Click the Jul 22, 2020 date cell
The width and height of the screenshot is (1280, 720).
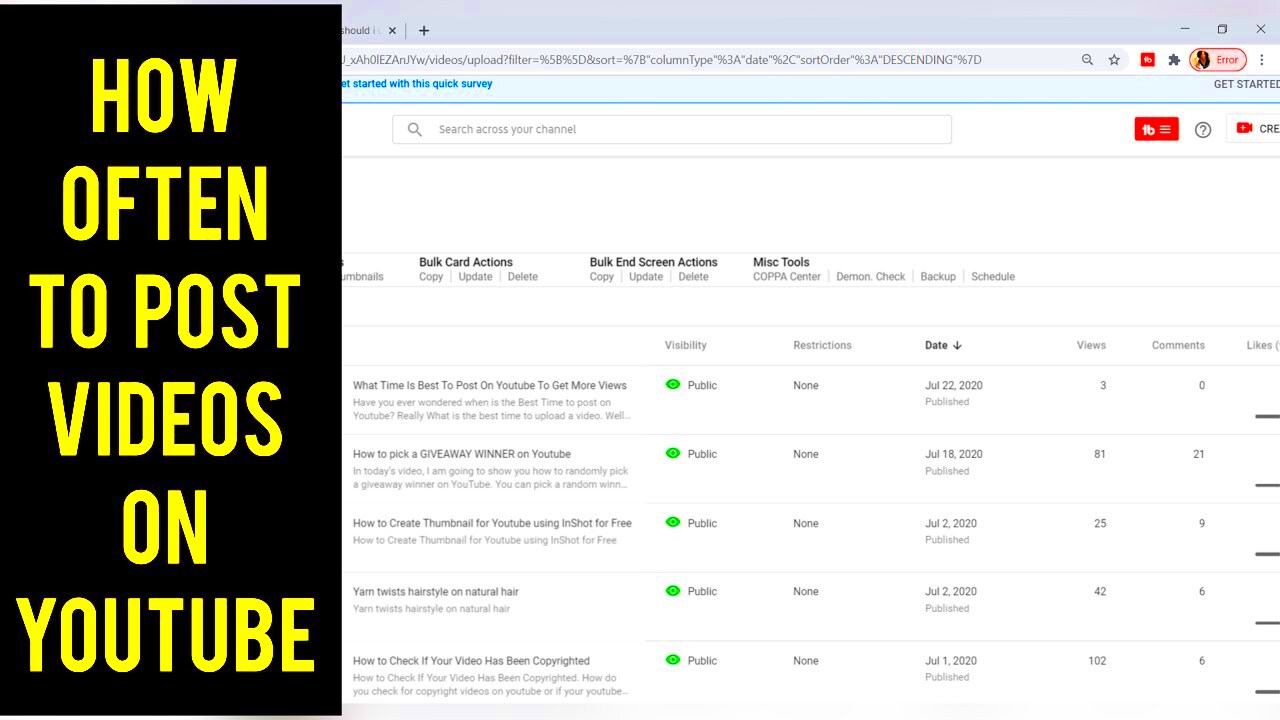click(x=954, y=385)
